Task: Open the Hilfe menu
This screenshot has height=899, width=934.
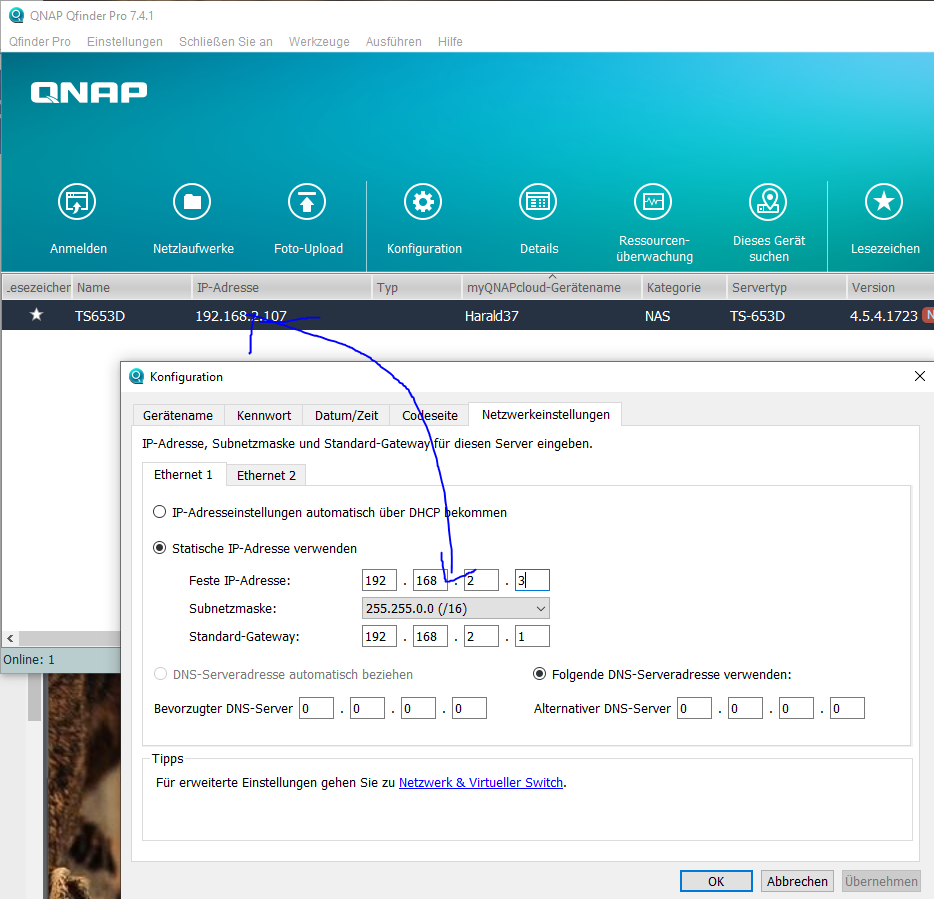Action: 450,42
